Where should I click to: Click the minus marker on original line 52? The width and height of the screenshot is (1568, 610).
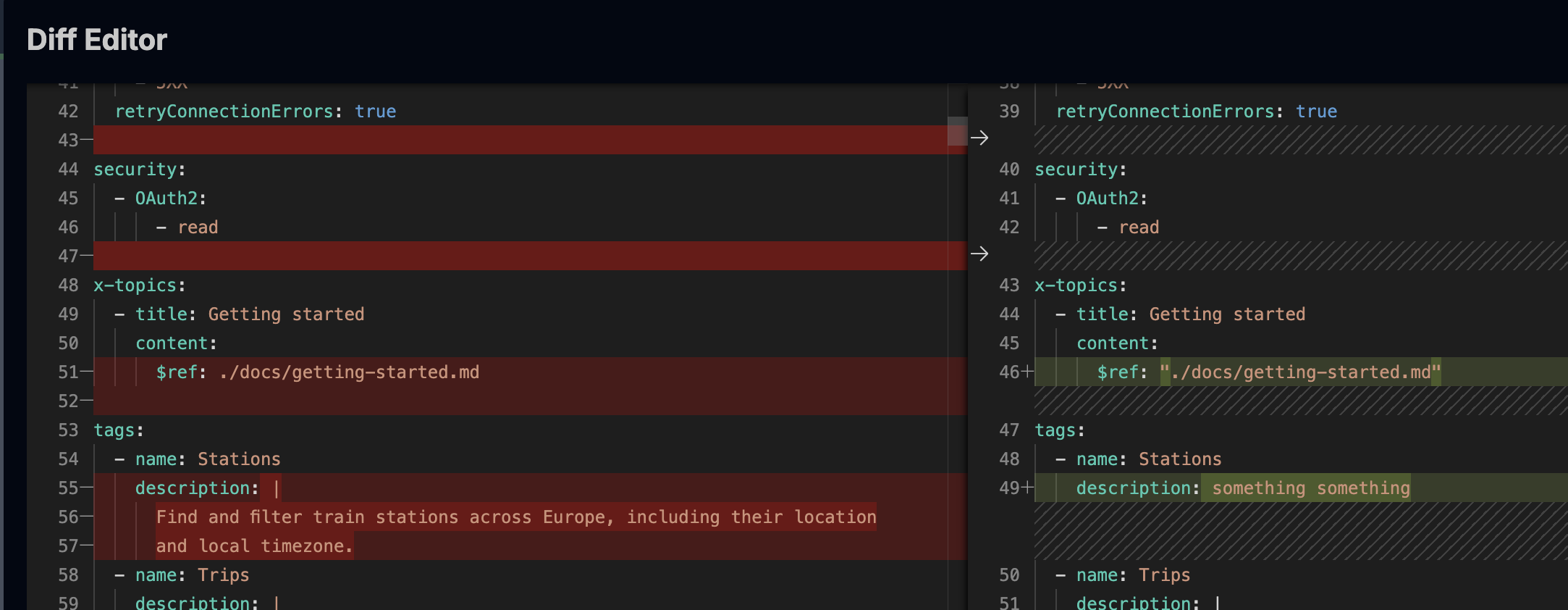tap(87, 401)
